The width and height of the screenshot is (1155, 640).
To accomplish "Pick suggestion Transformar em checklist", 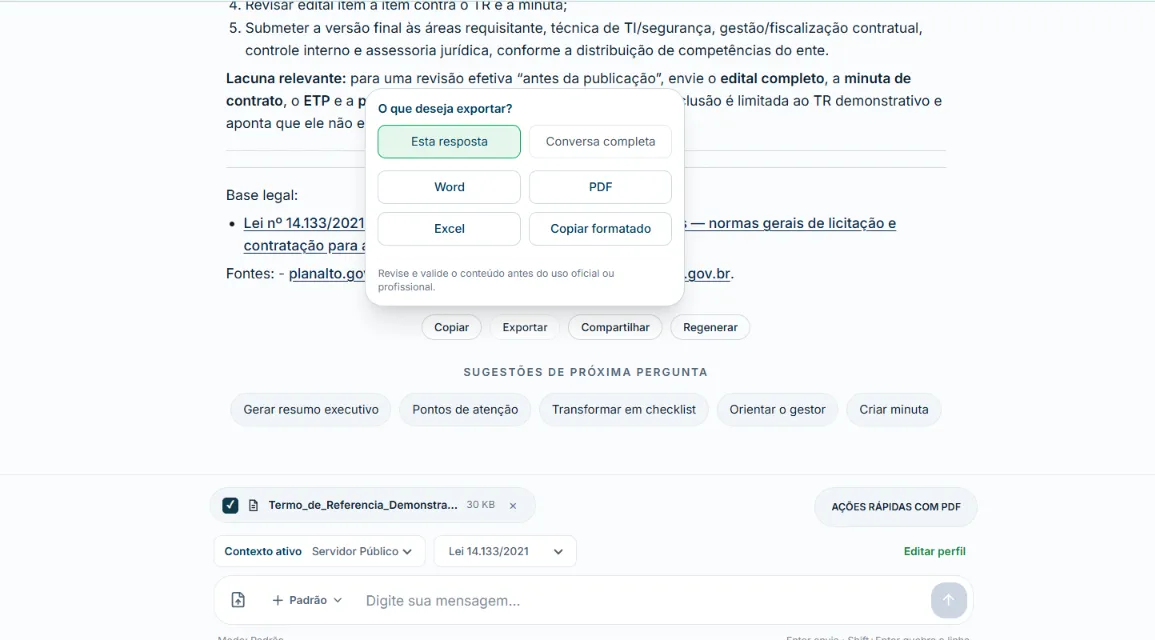I will 623,409.
